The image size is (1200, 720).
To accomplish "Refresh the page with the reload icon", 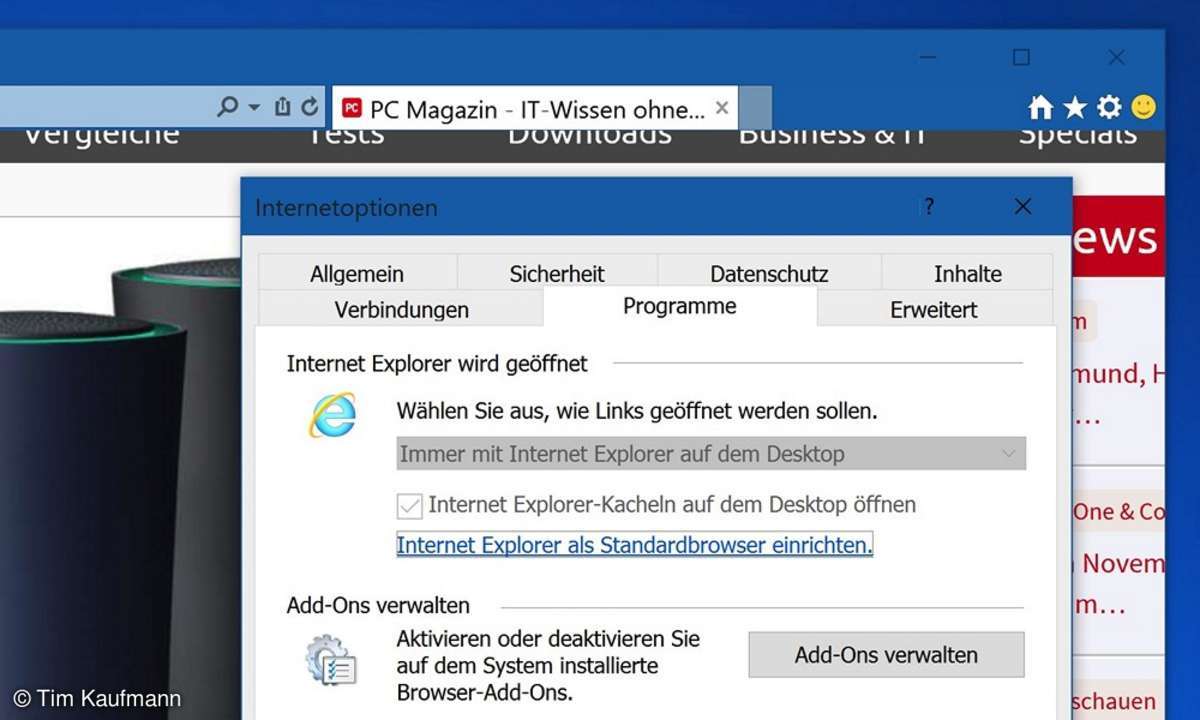I will (309, 106).
